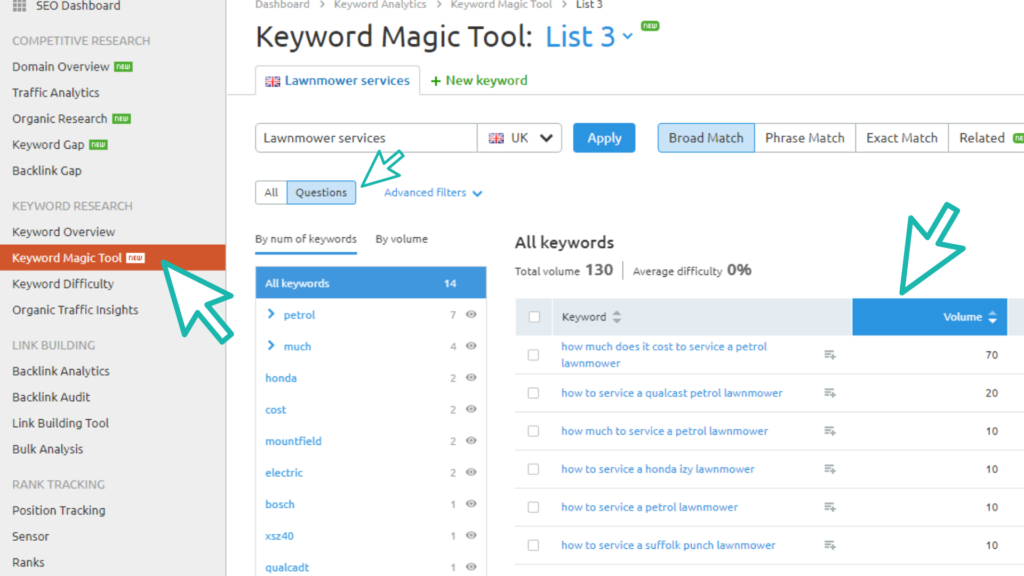The image size is (1024, 576).
Task: Open Organic Research in sidebar
Action: pyautogui.click(x=59, y=119)
